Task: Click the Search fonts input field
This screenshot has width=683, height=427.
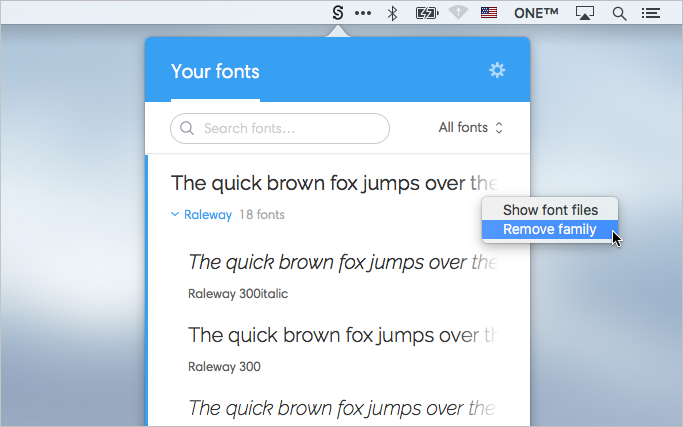Action: pos(280,129)
